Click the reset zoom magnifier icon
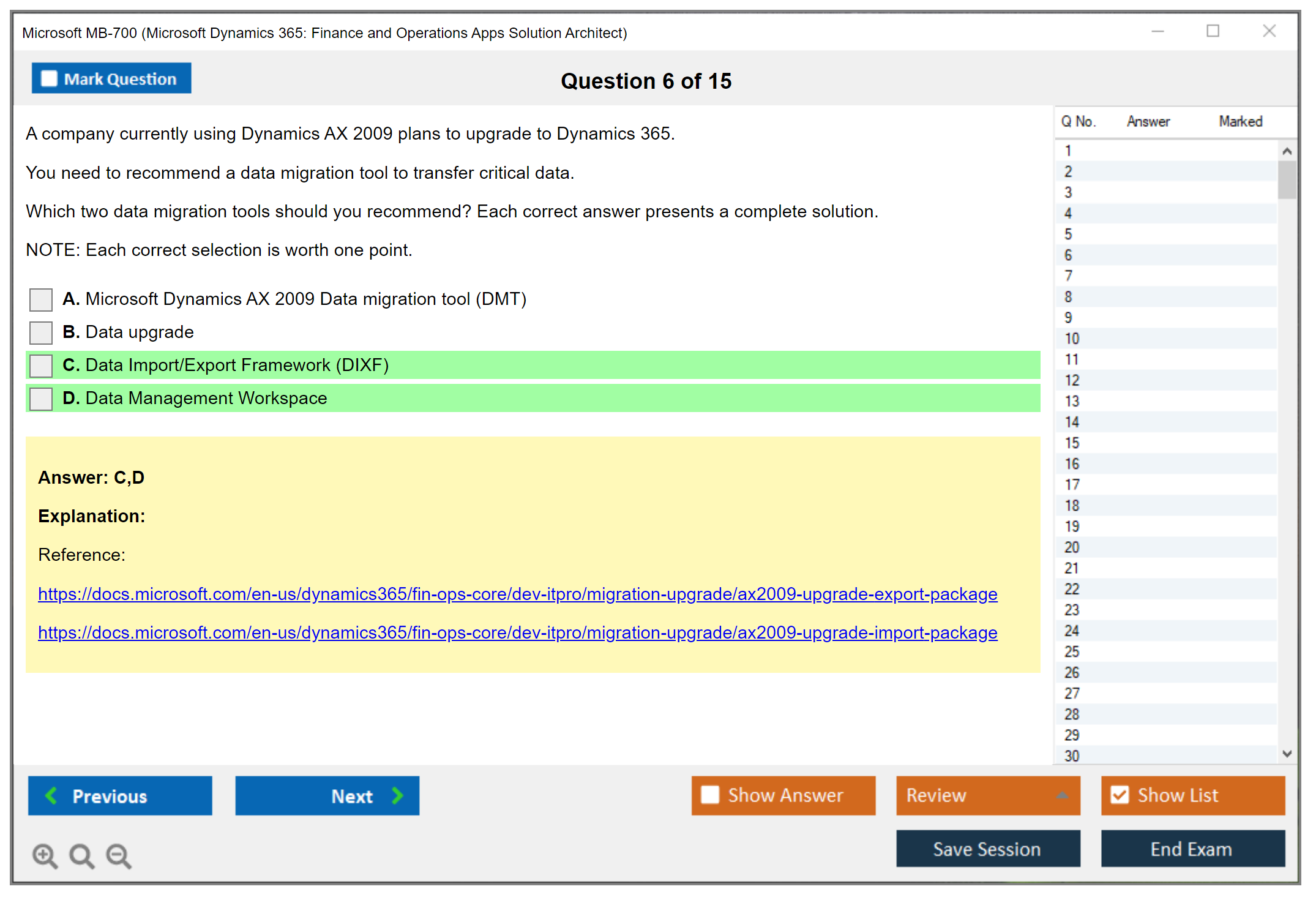 pos(81,855)
